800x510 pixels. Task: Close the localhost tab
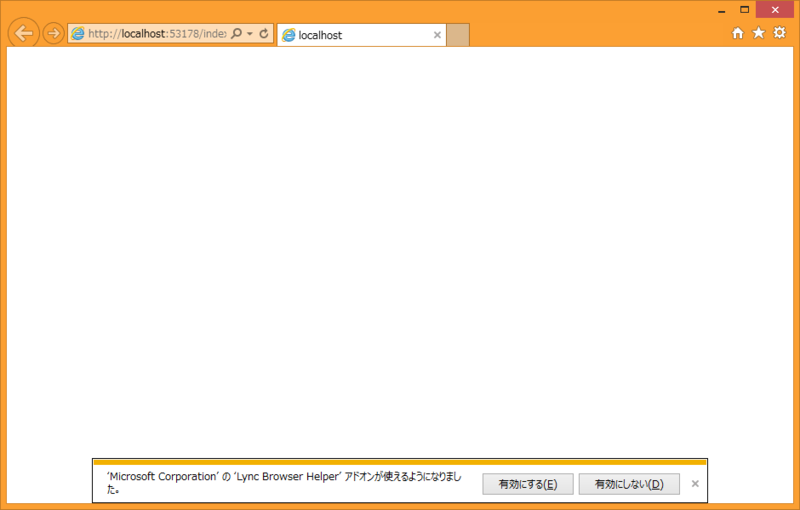[437, 35]
